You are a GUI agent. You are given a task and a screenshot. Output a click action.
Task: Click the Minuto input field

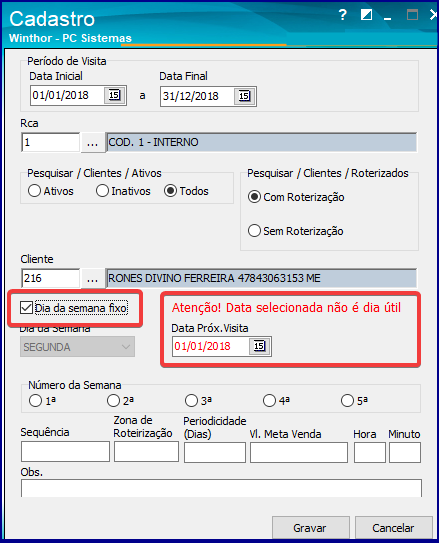pos(405,452)
